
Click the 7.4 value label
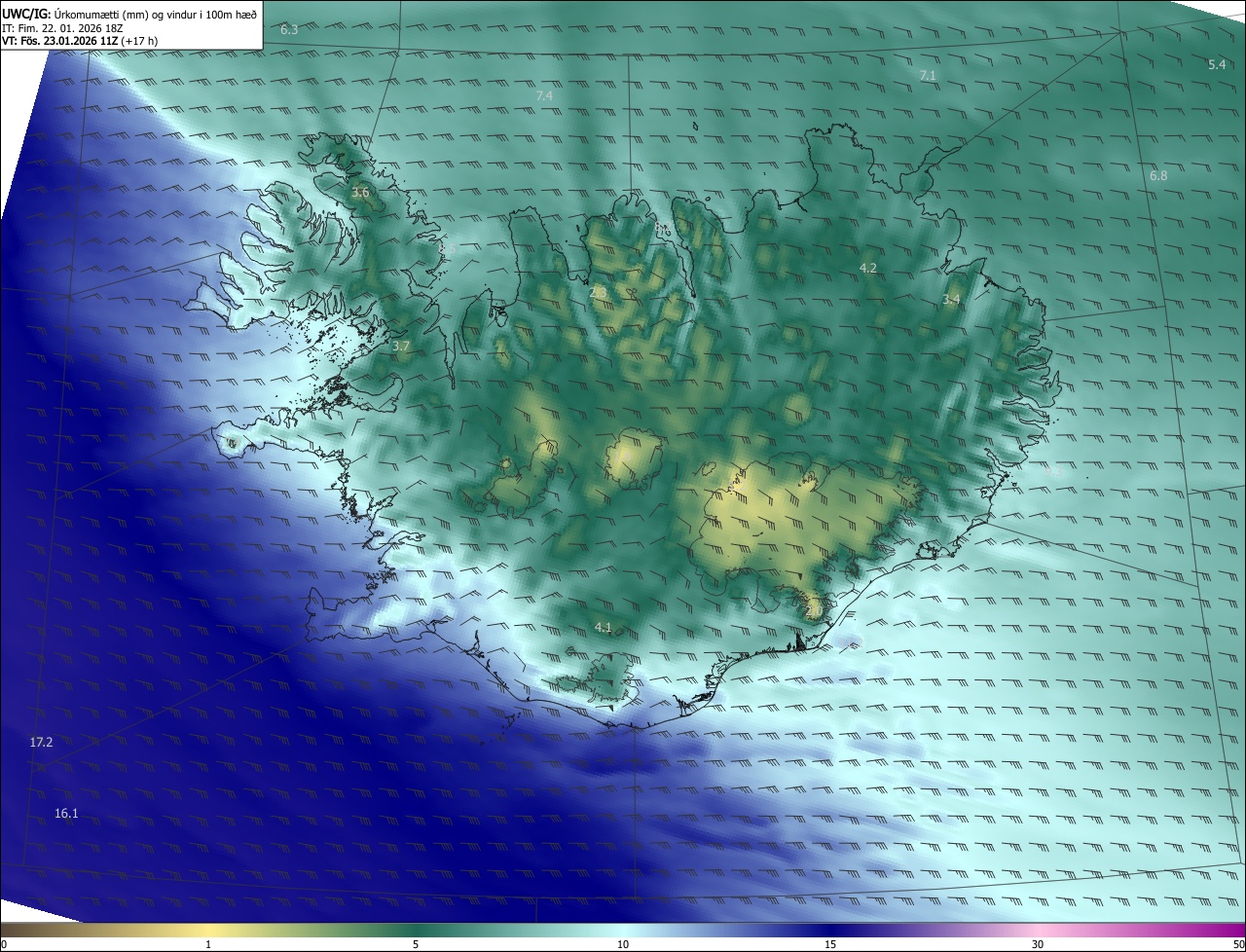[544, 95]
